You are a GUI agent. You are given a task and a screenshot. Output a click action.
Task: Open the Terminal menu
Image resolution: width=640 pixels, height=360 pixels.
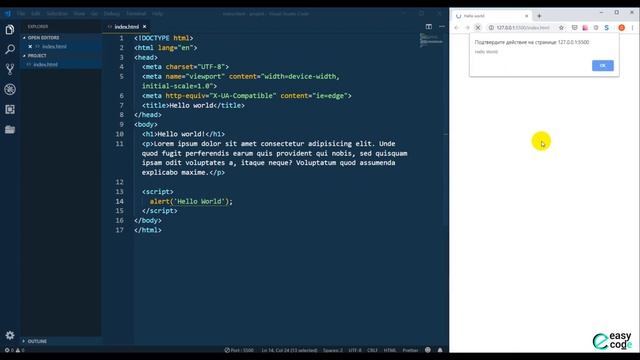click(136, 13)
